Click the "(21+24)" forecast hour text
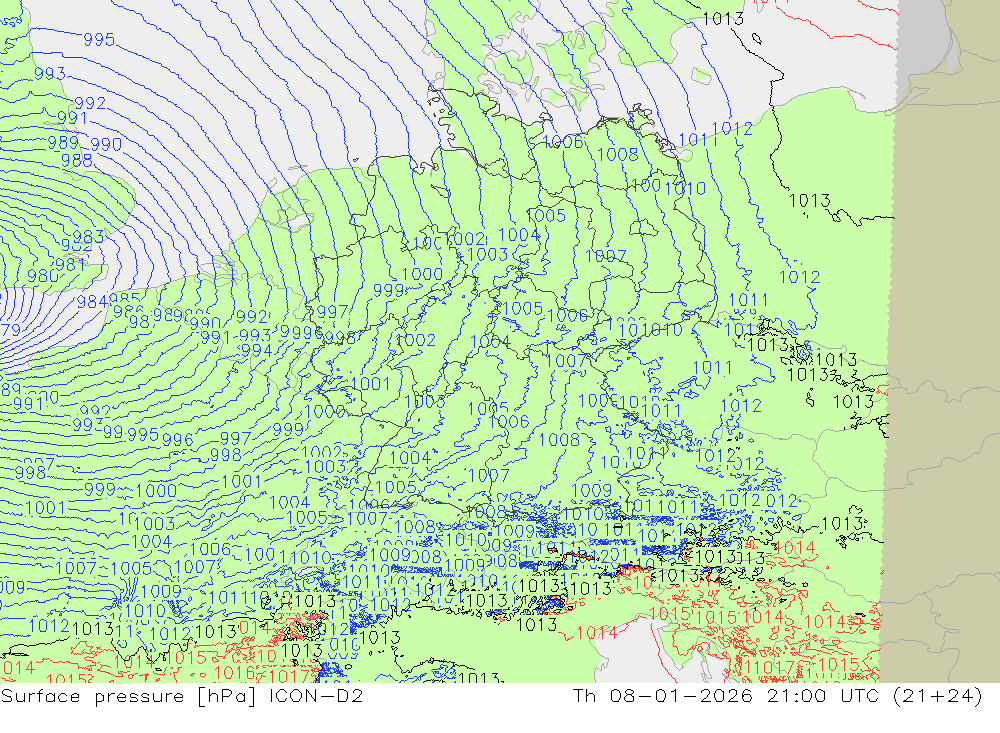Image resolution: width=1000 pixels, height=733 pixels. point(938,695)
